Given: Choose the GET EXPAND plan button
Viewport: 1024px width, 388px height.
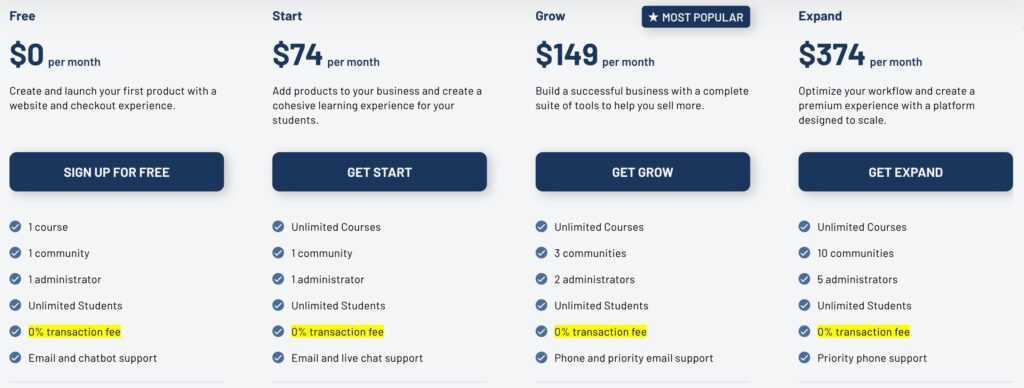Looking at the screenshot, I should (x=906, y=172).
